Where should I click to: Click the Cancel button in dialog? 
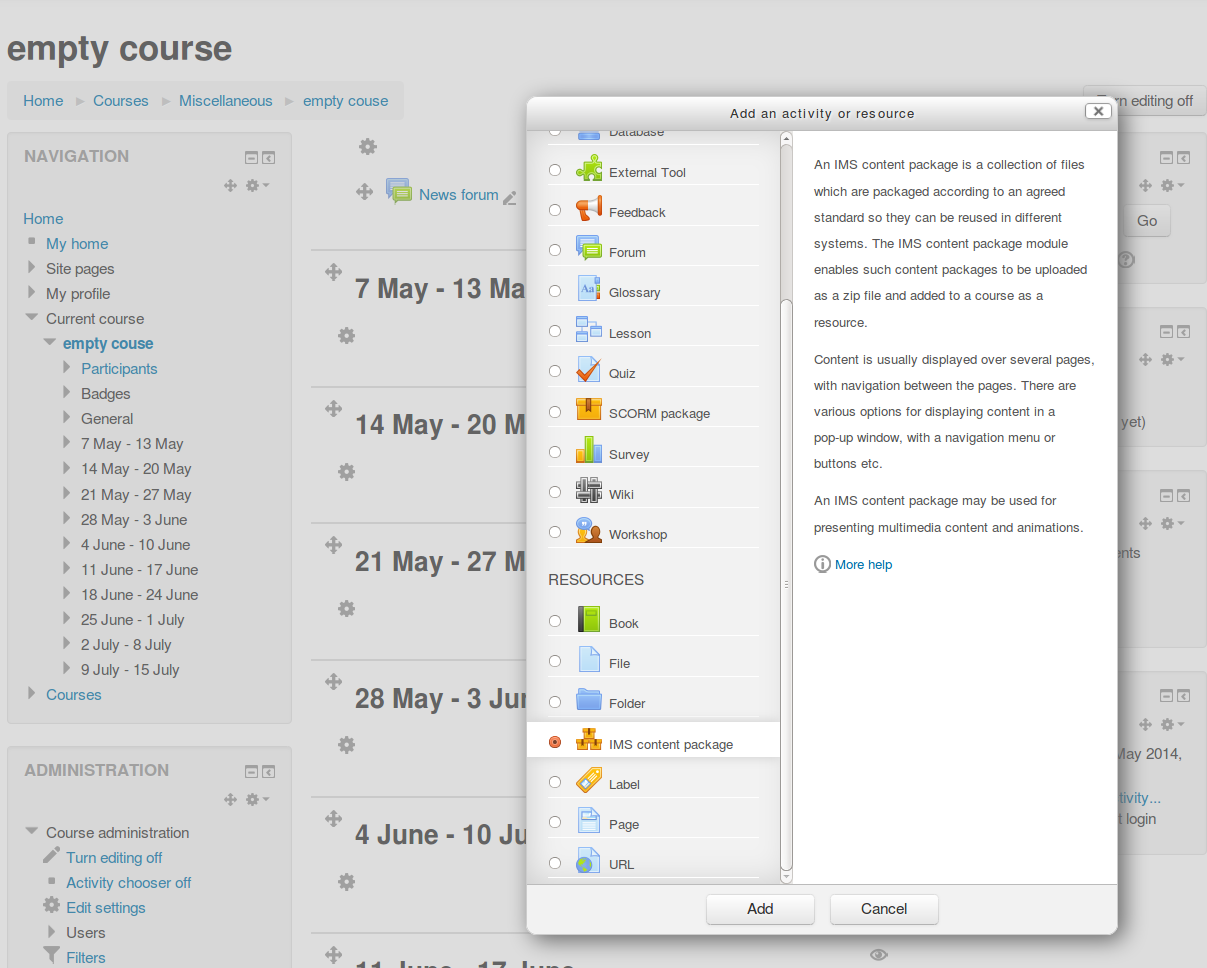[x=884, y=909]
